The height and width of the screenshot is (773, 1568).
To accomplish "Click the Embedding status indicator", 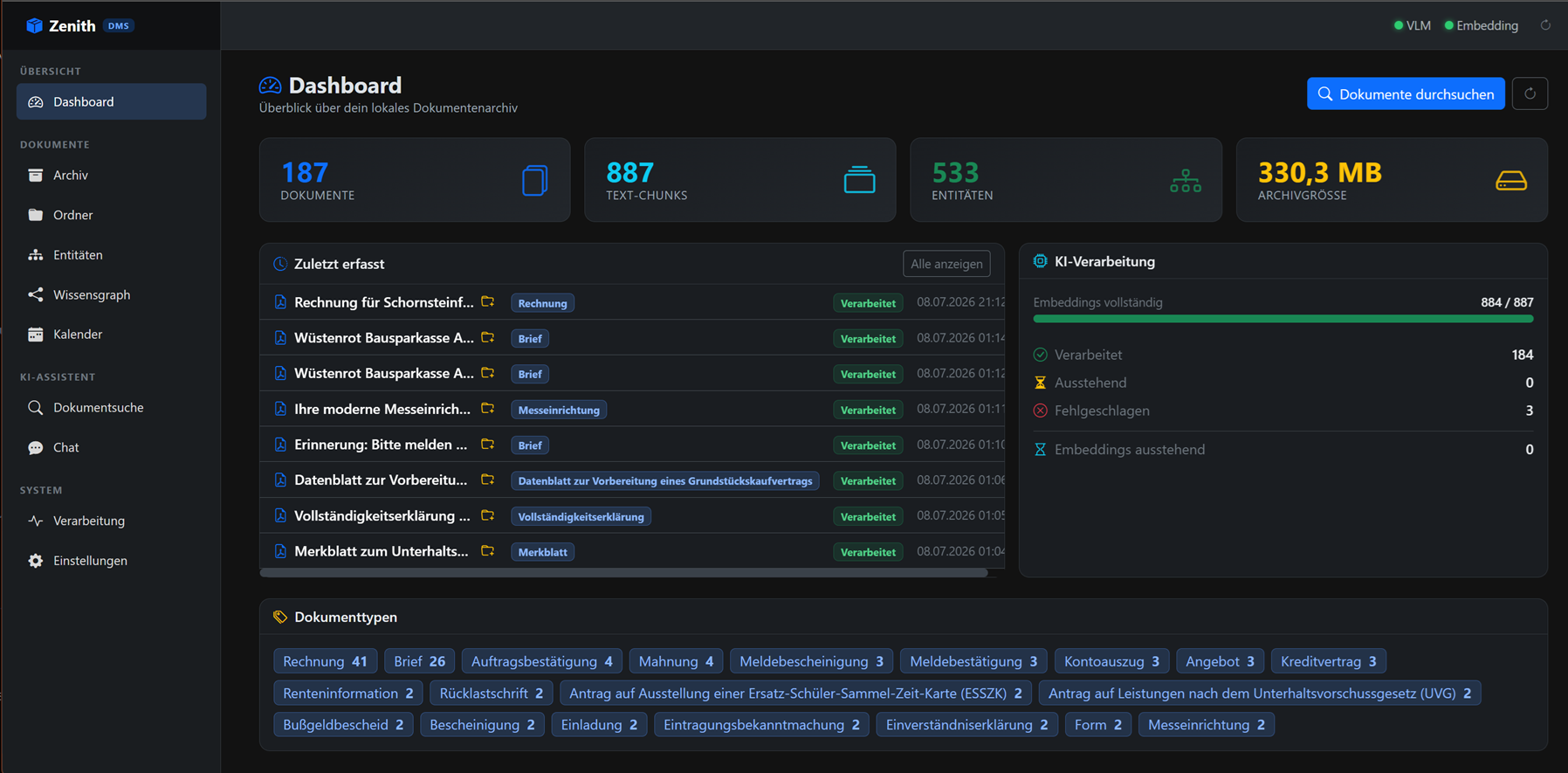I will [x=1481, y=25].
